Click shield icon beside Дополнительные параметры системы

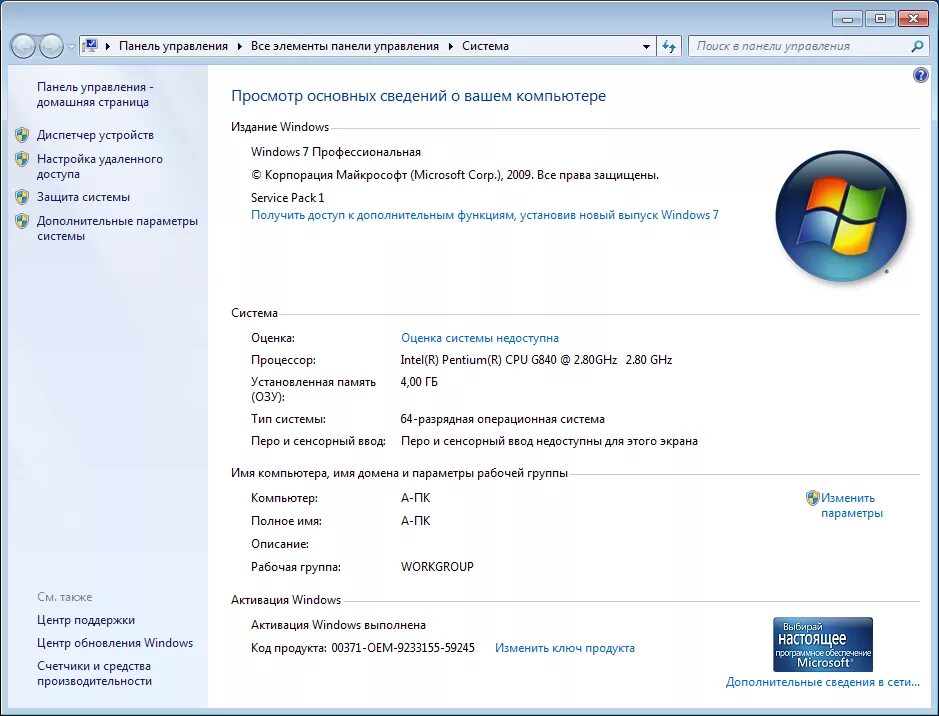coord(22,221)
